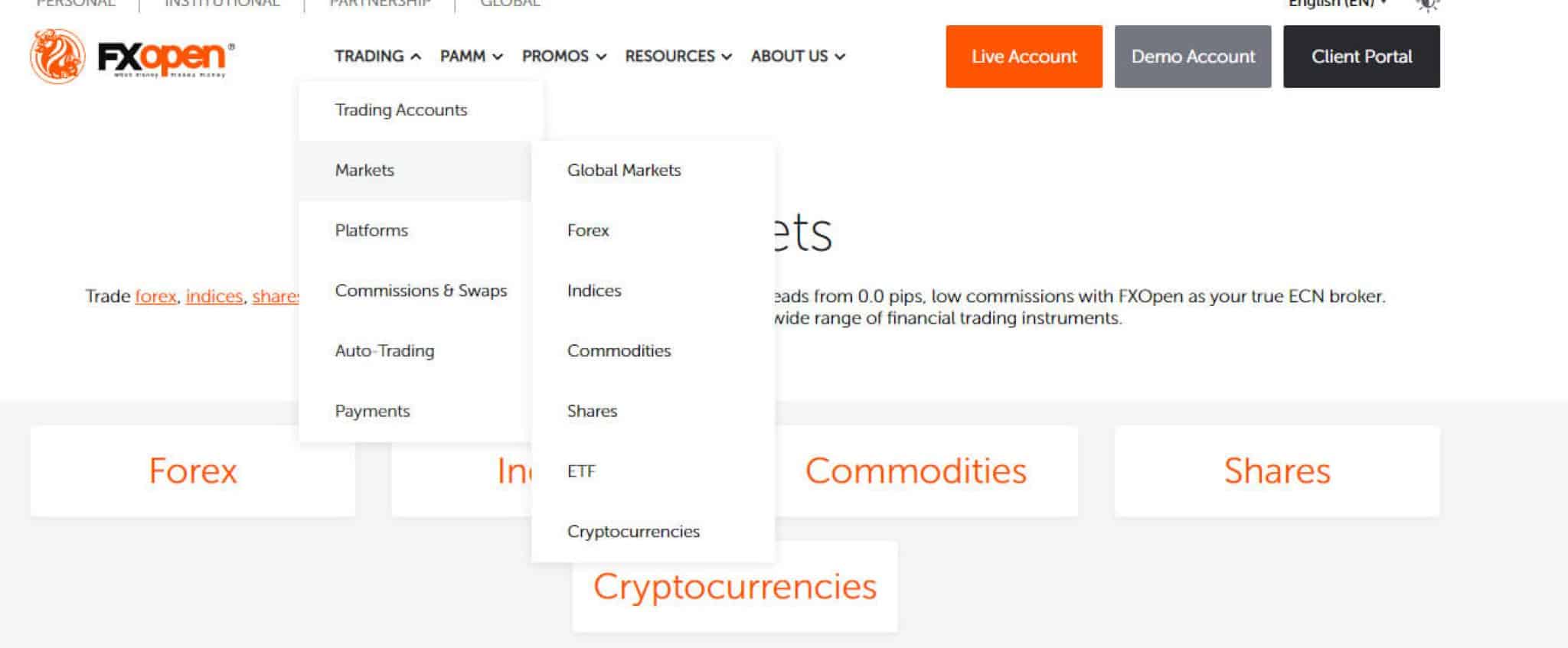Select Platforms in the dropdown menu
The image size is (1568, 648).
[371, 230]
